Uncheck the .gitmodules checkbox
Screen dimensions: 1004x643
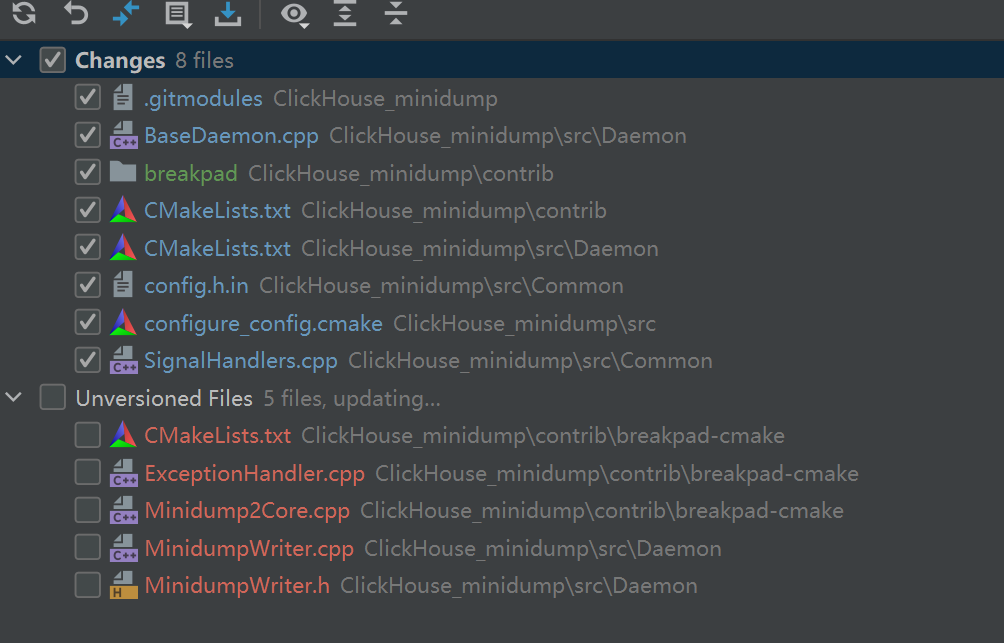(x=88, y=97)
